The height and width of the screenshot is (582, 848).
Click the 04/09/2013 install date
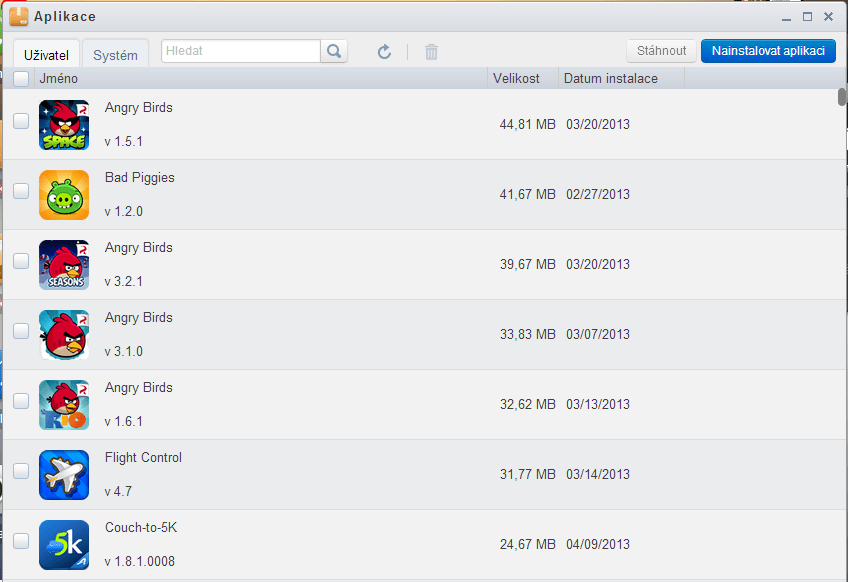coord(598,544)
